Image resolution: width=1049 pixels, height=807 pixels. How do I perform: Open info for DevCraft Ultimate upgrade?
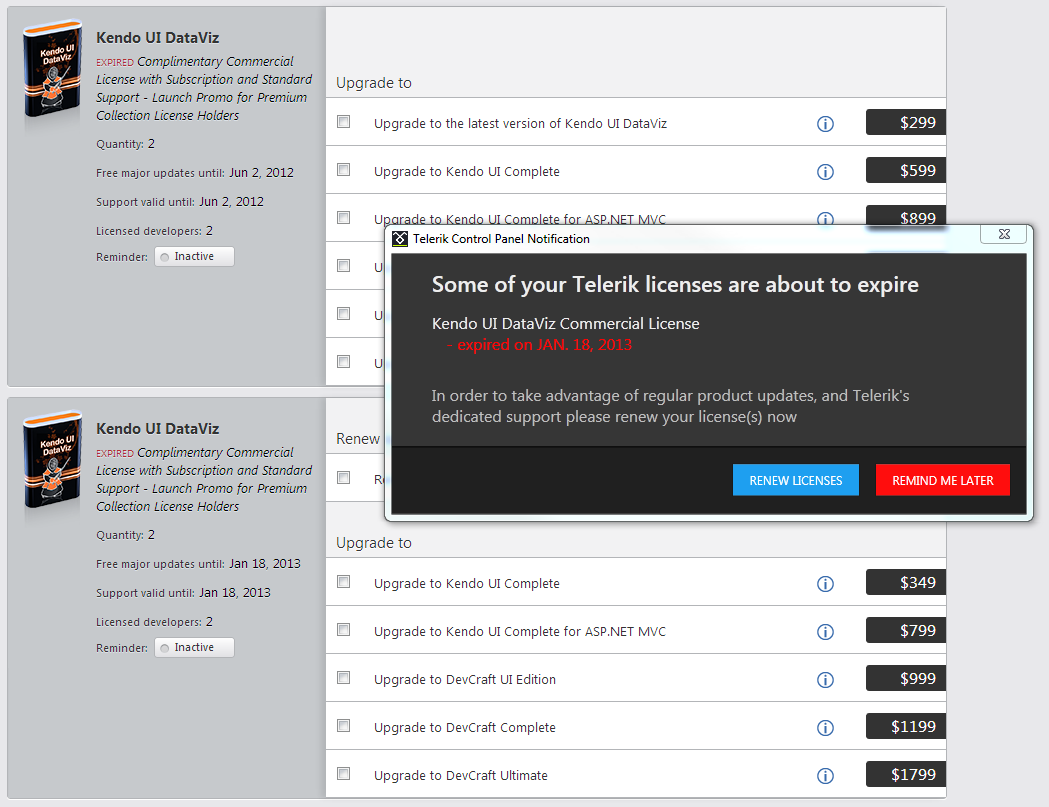click(825, 776)
